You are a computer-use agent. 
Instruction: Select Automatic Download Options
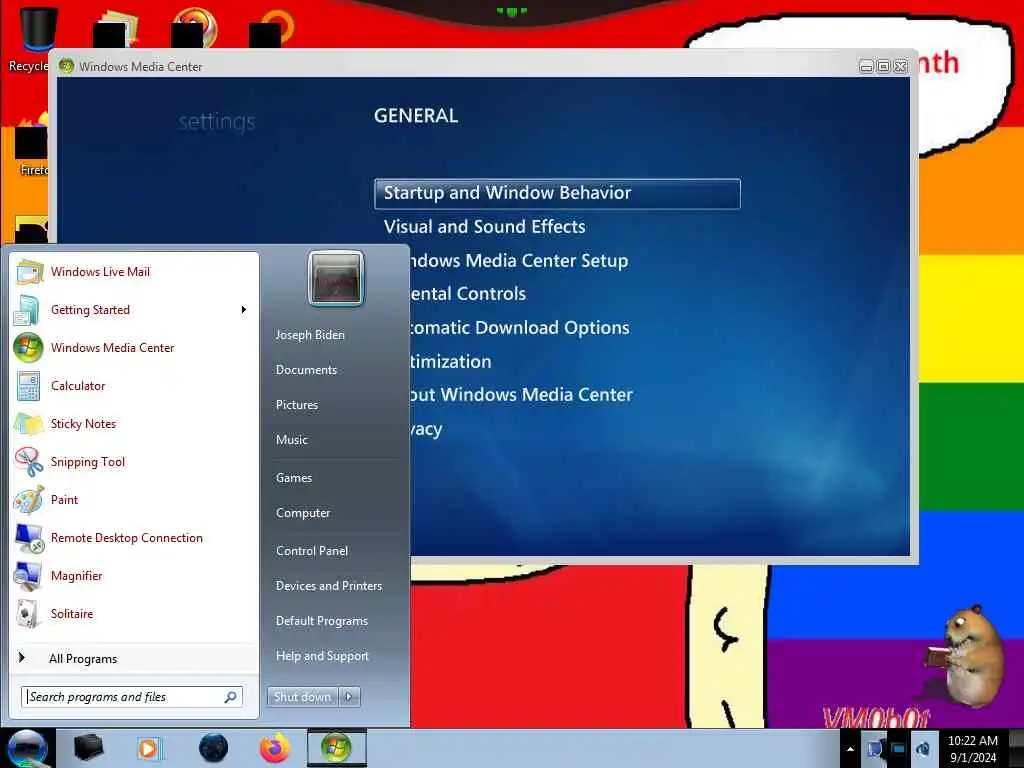click(x=520, y=328)
